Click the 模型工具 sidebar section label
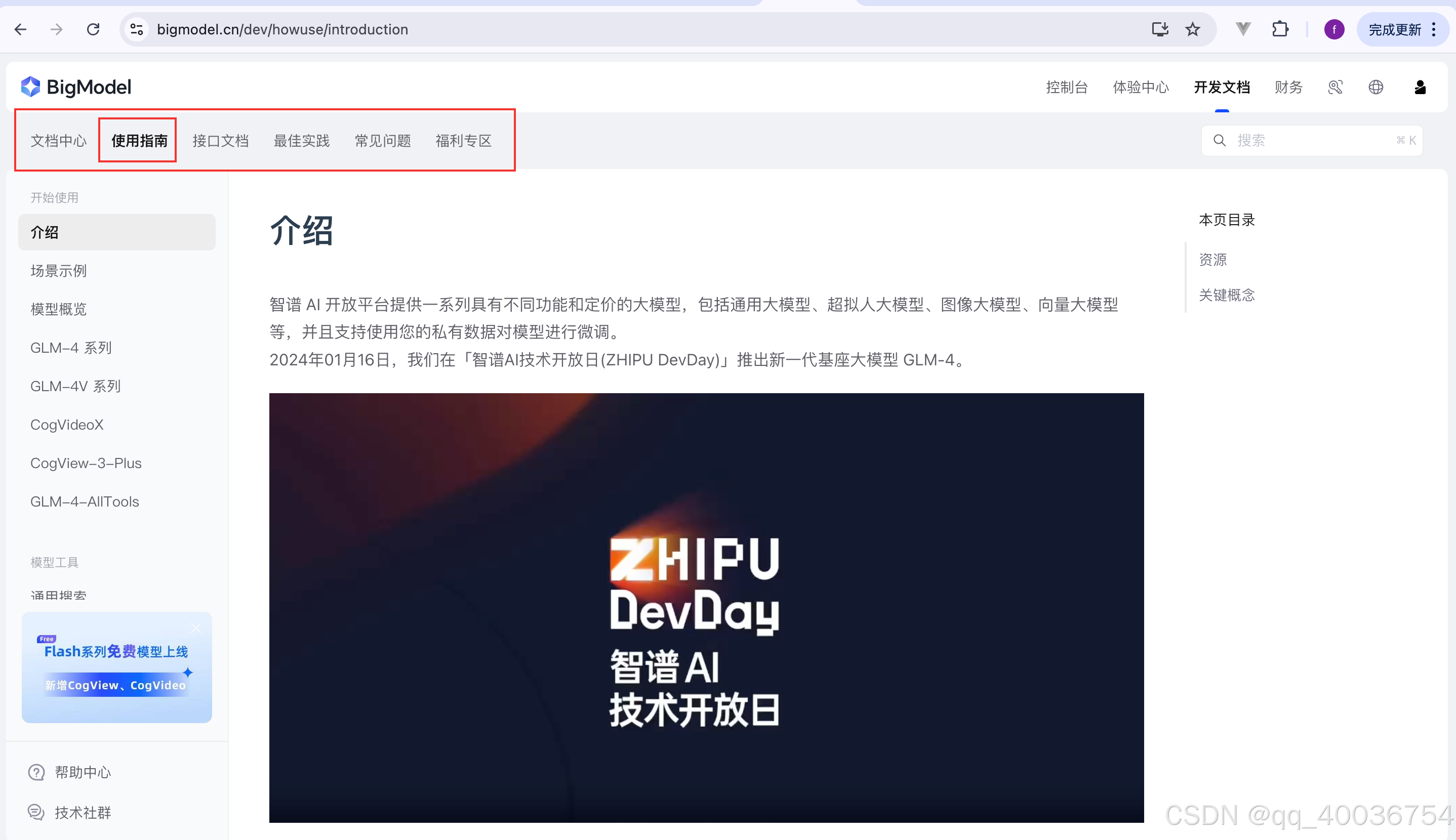Screen dimensions: 1456x840 54,562
